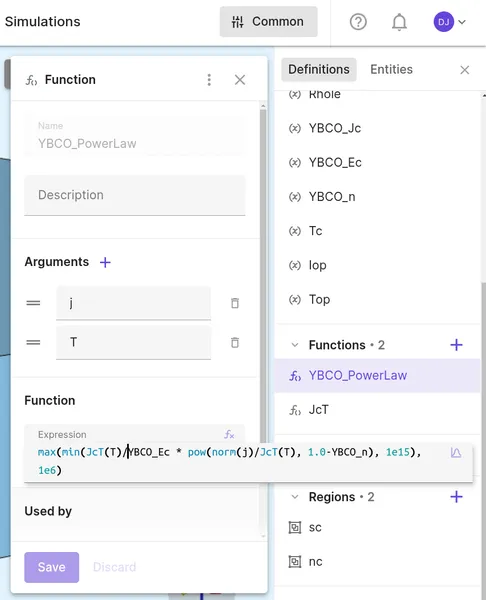
Task: Select the JcT function
Action: tap(377, 410)
